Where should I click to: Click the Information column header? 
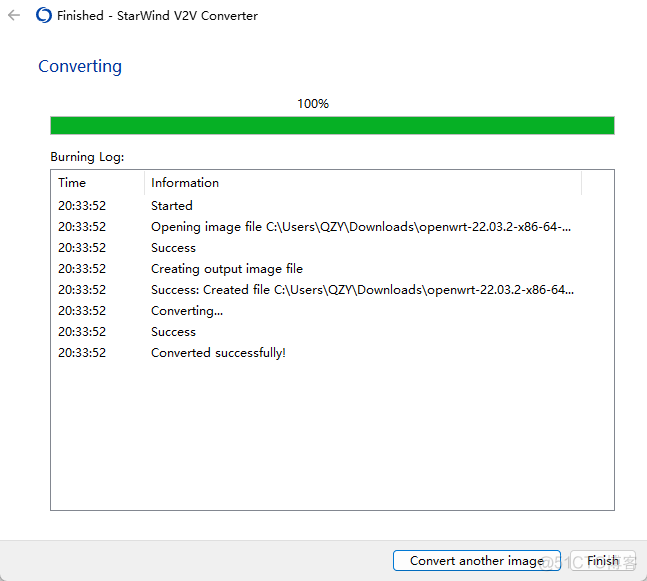tap(363, 183)
